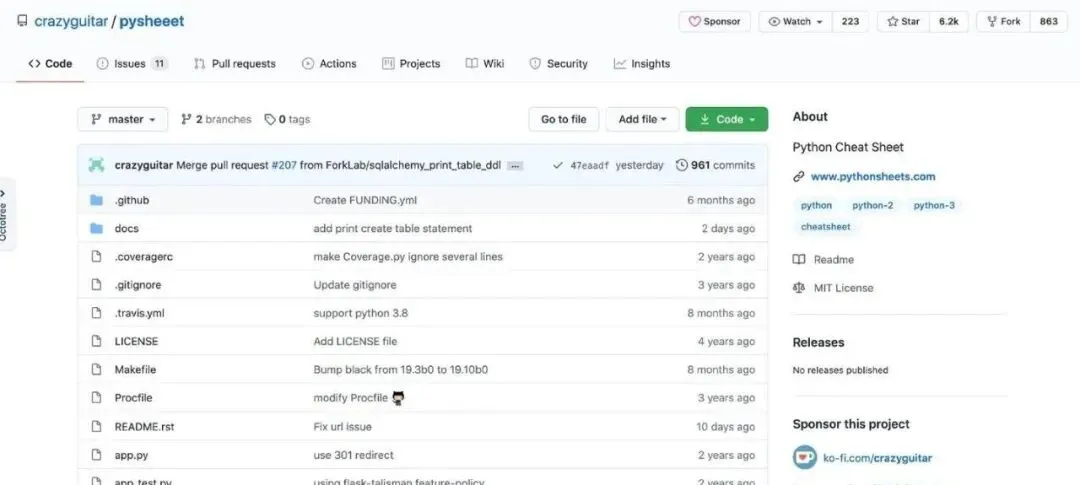Viewport: 1080px width, 485px height.
Task: Open commit message 'Create FUNDING.yml'
Action: coord(365,200)
